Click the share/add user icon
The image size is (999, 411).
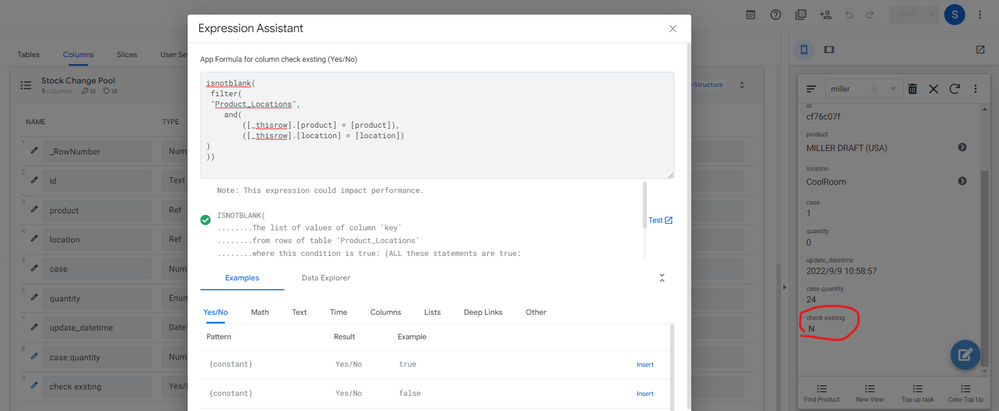click(x=826, y=15)
